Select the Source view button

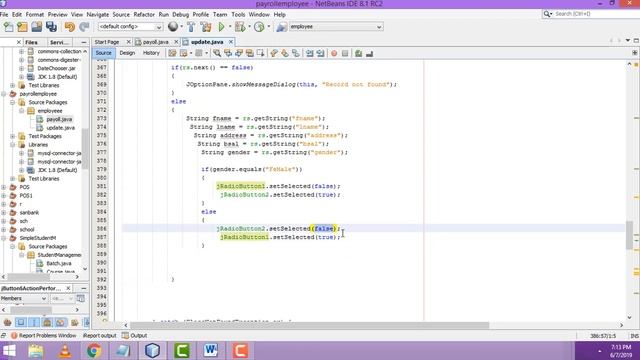tap(103, 53)
